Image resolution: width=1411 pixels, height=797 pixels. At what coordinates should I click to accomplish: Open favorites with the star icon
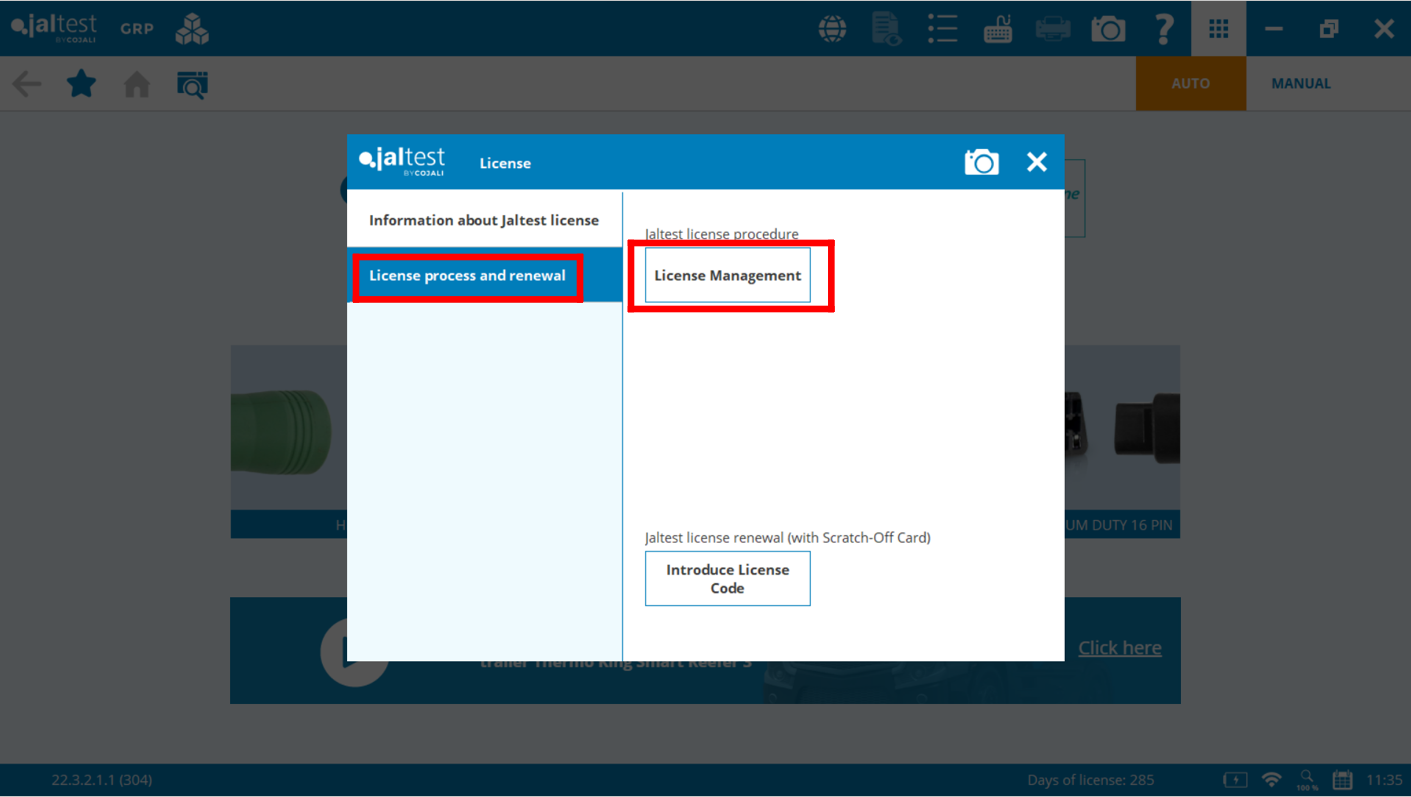(81, 84)
